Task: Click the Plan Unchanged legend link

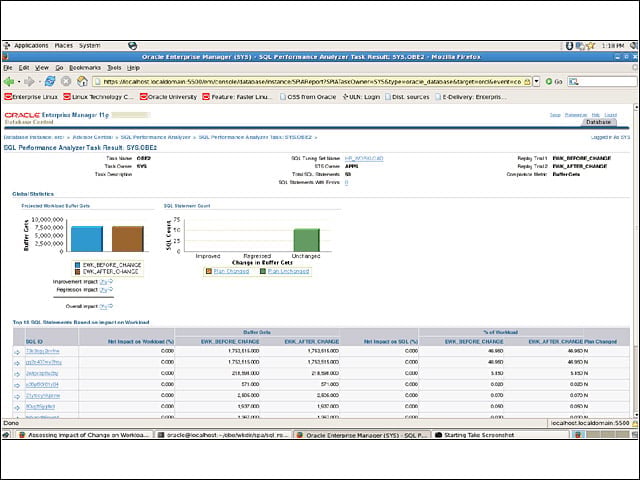Action: pos(288,271)
